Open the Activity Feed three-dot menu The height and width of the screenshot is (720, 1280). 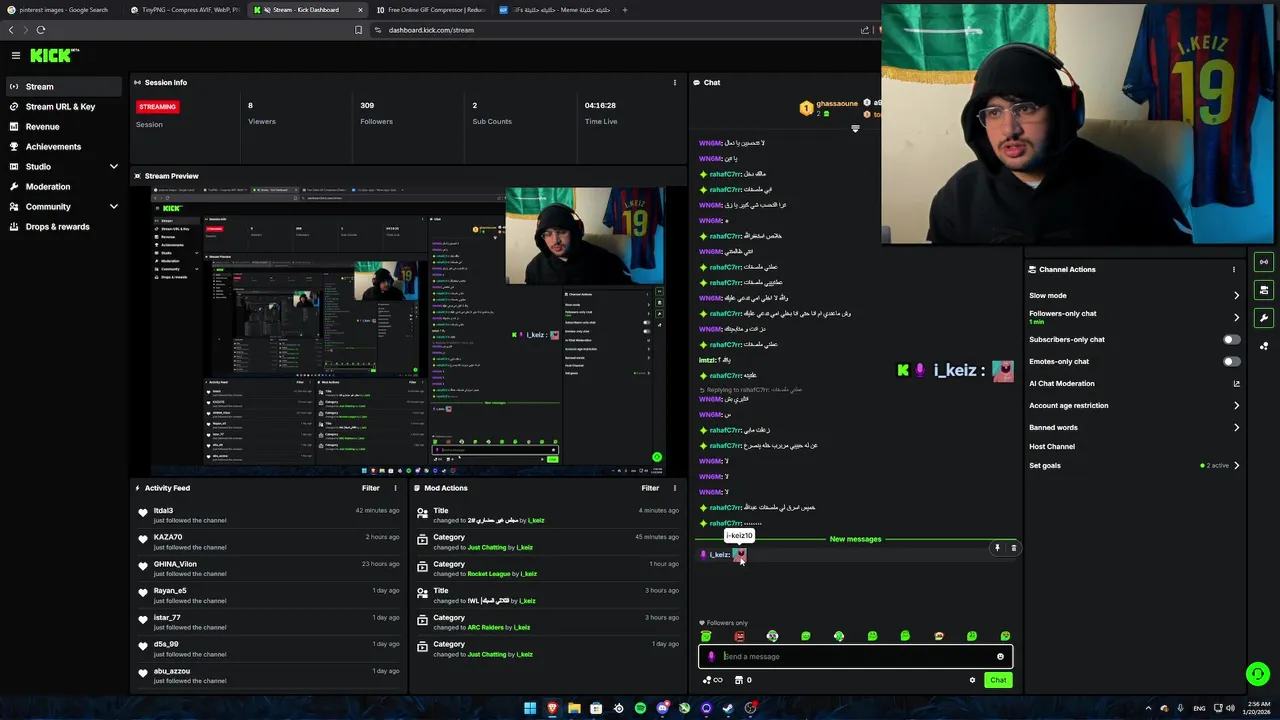pyautogui.click(x=395, y=488)
